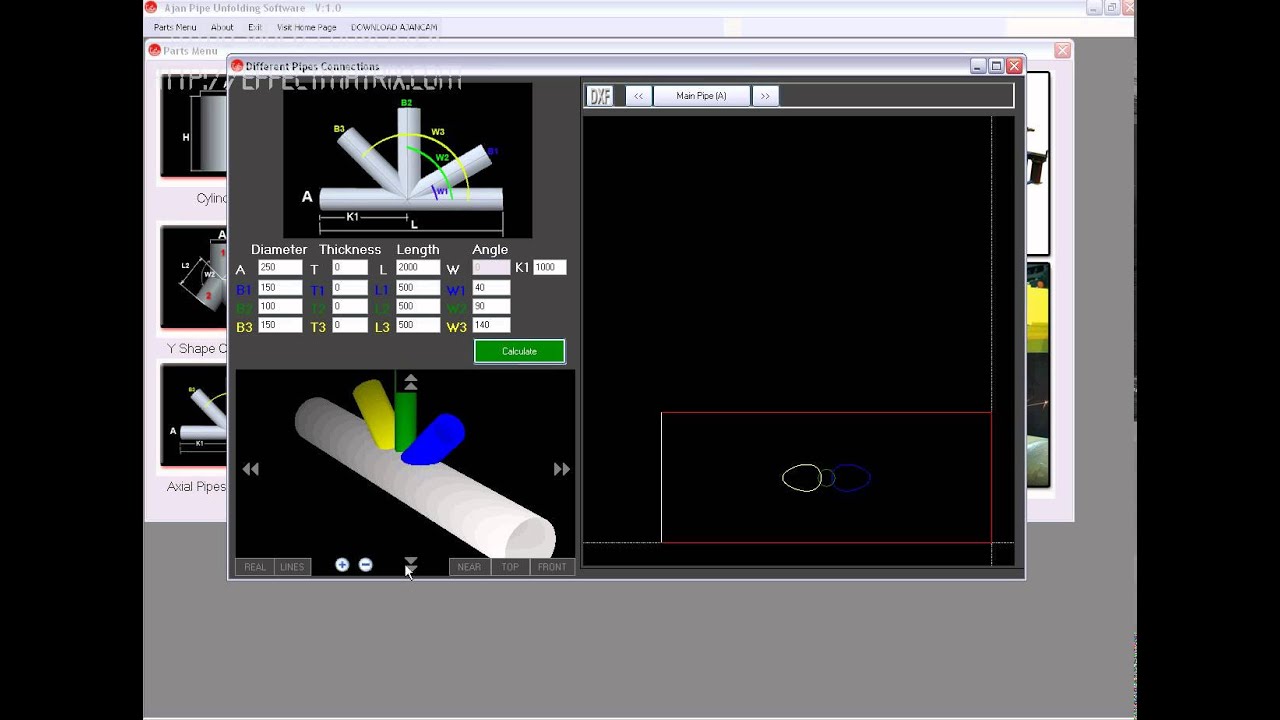Edit length L3 input field
Image resolution: width=1280 pixels, height=720 pixels.
[x=418, y=325]
